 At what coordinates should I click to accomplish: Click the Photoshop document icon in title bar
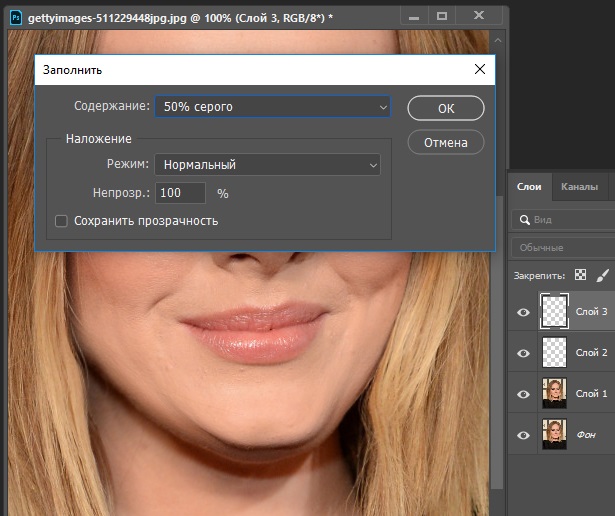(15, 17)
